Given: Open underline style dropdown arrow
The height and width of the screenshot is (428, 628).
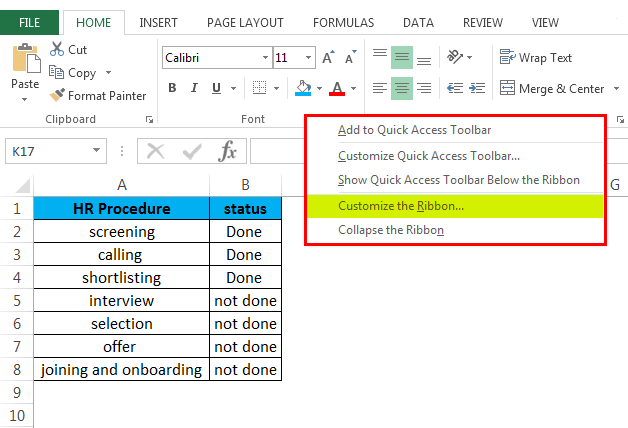Looking at the screenshot, I should [233, 88].
